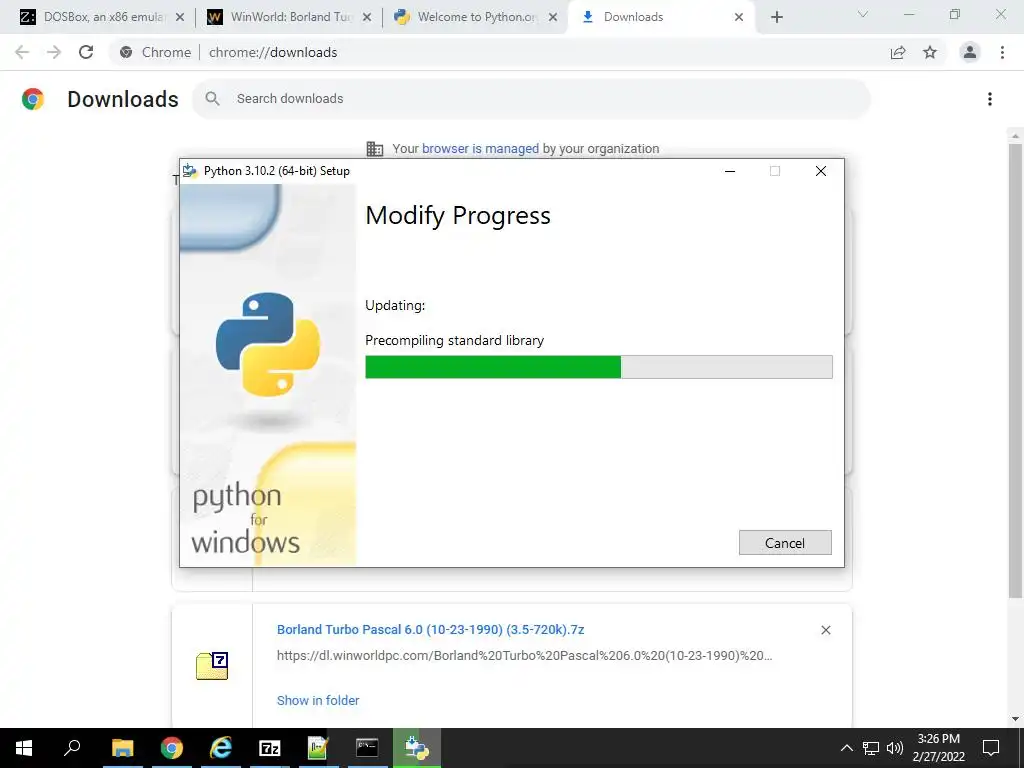Open the Borland Turbo Pascal 6.0 .7z file link
This screenshot has width=1024, height=768.
(430, 630)
